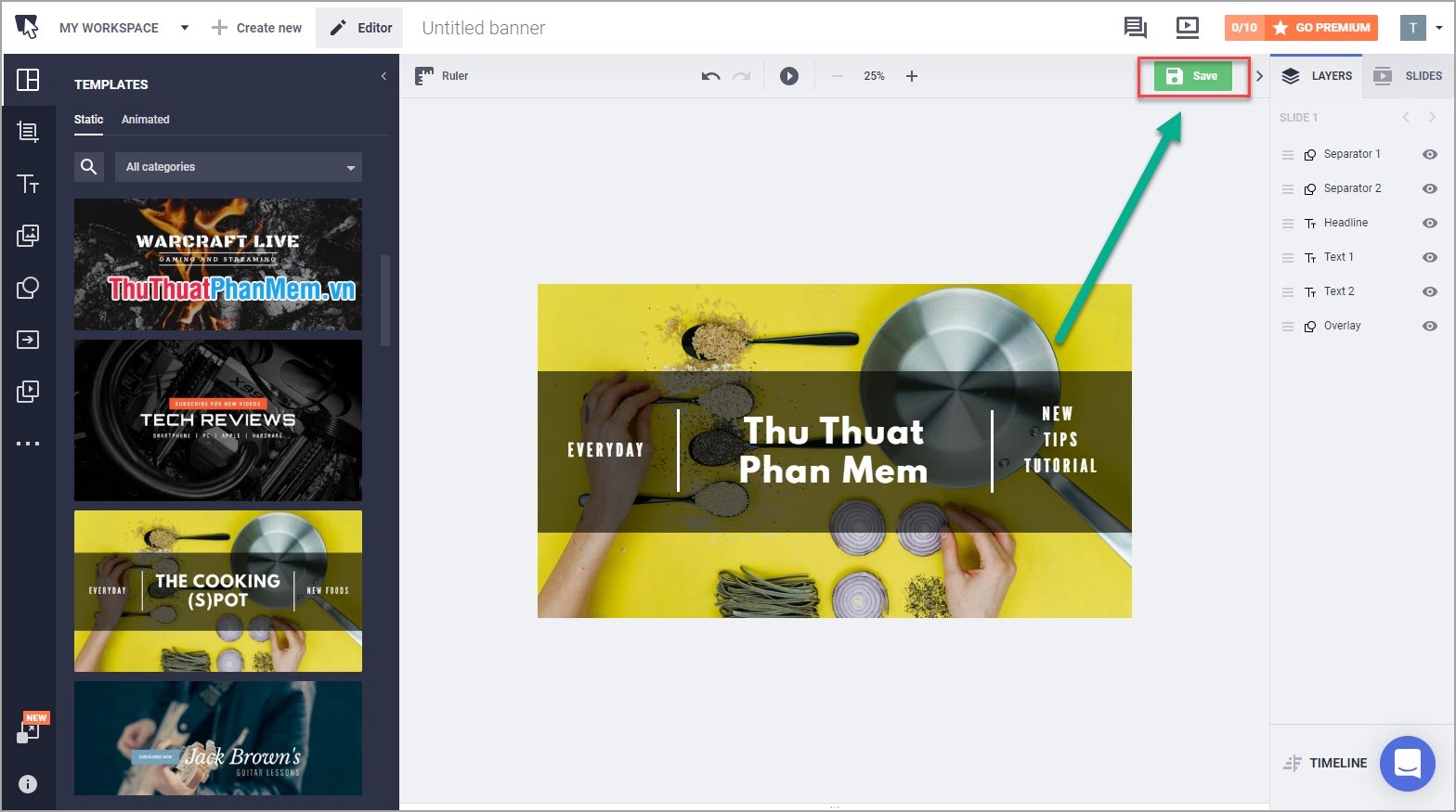Open the Images panel icon

28,236
